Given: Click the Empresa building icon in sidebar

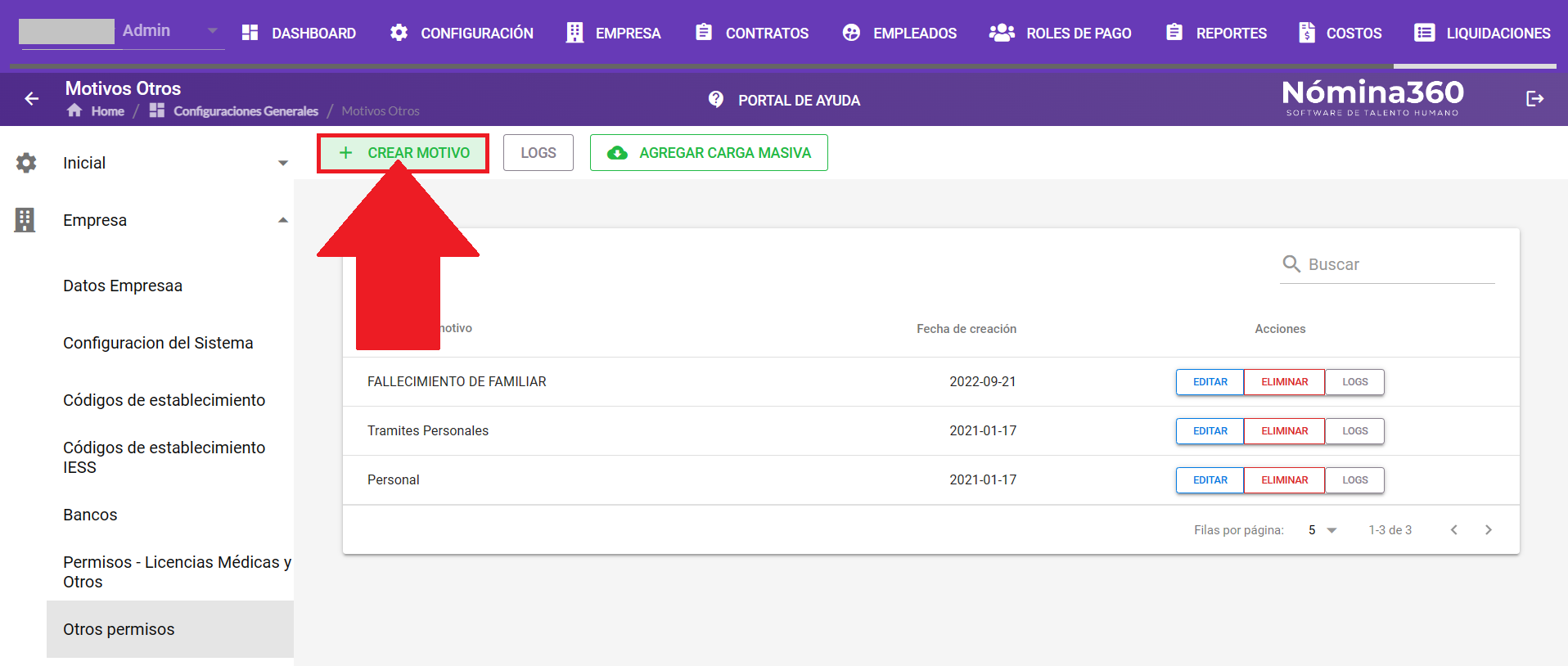Looking at the screenshot, I should pos(25,220).
